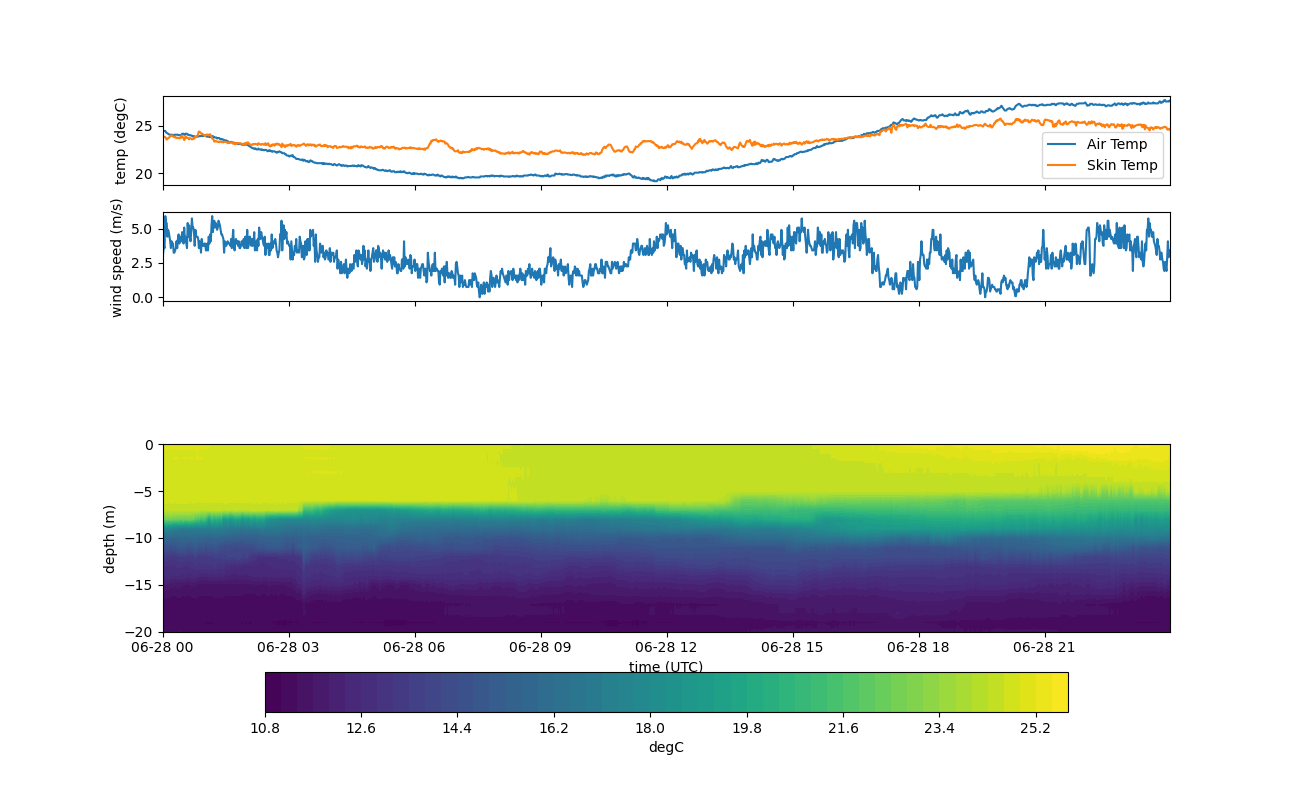Viewport: 1300px width, 800px height.
Task: Click the '06-28 00' time tick label
Action: pos(163,647)
